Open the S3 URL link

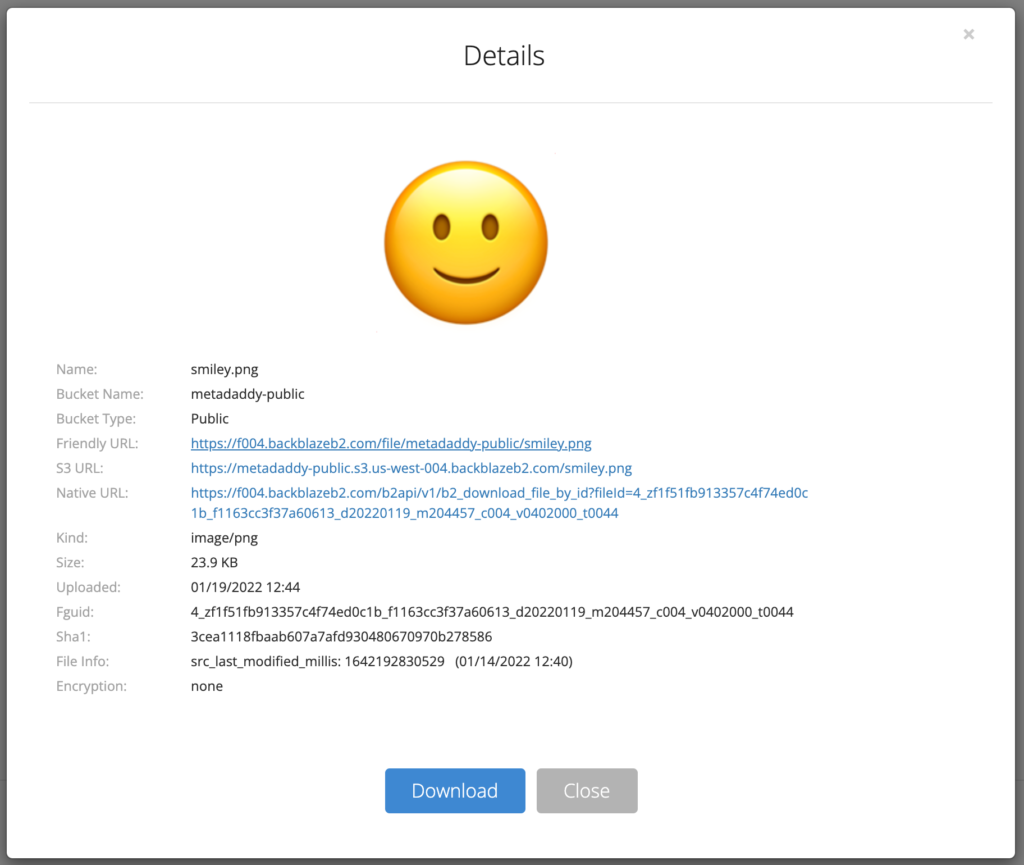tap(411, 467)
